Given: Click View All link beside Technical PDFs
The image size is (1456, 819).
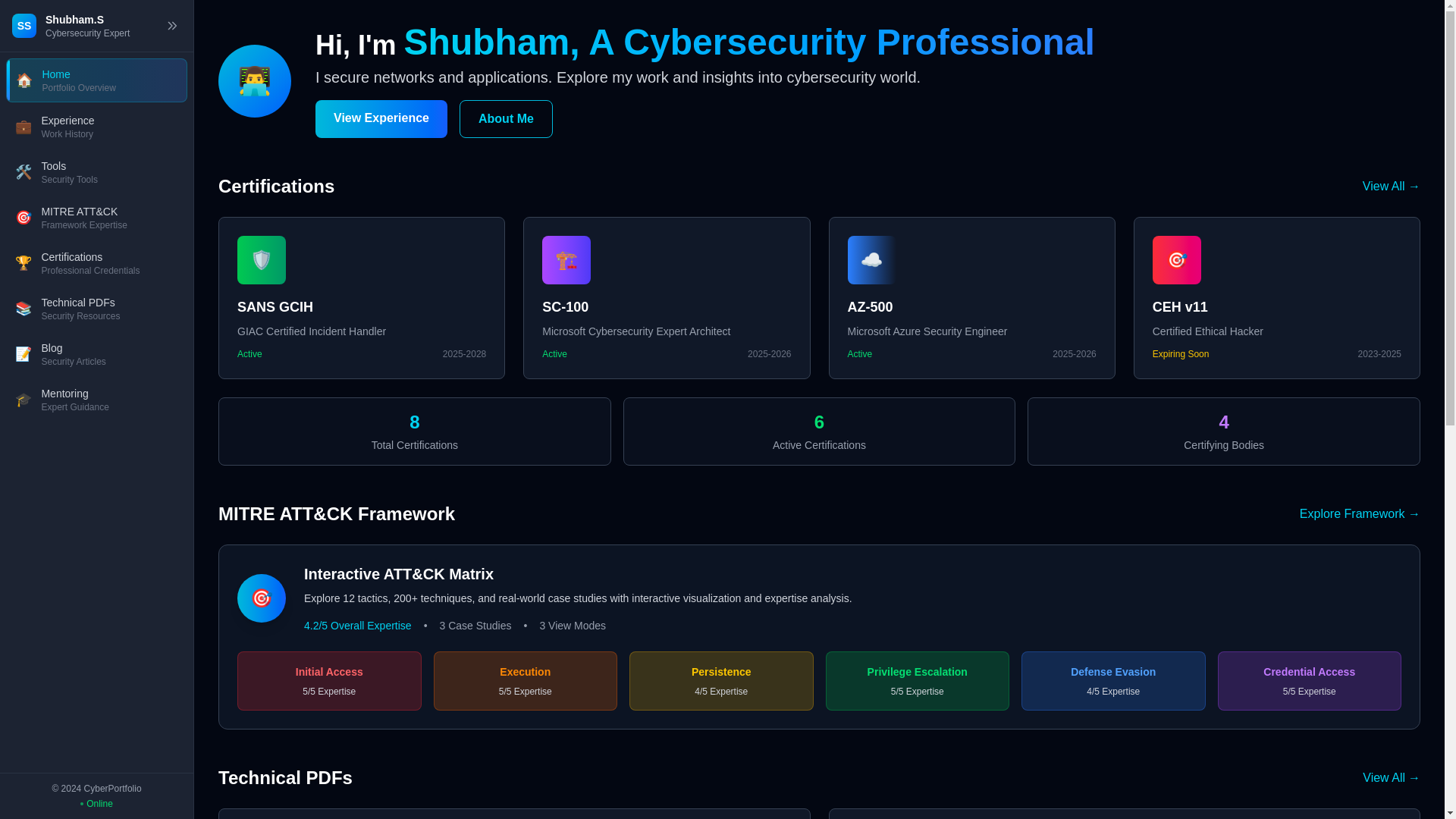Looking at the screenshot, I should (1391, 778).
